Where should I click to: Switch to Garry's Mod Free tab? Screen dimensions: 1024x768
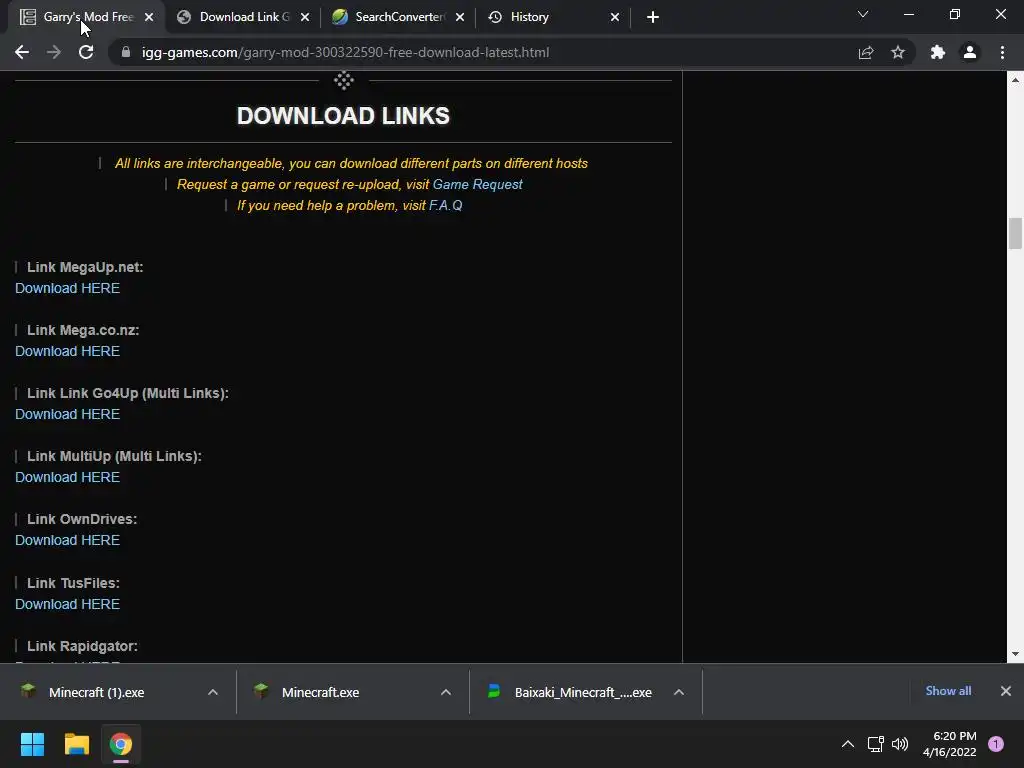[x=87, y=17]
